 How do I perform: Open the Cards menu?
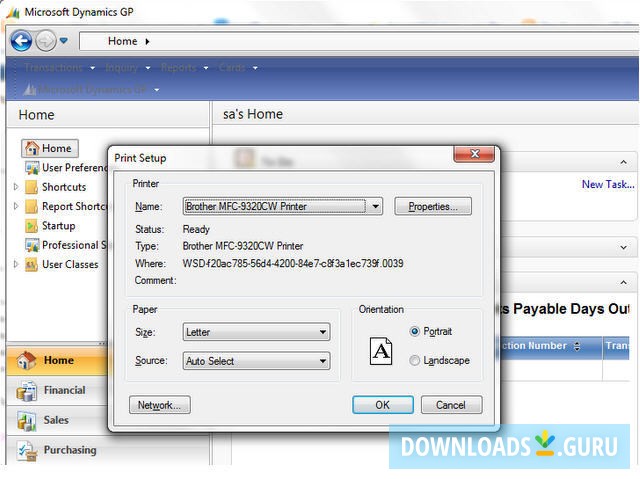pos(238,67)
